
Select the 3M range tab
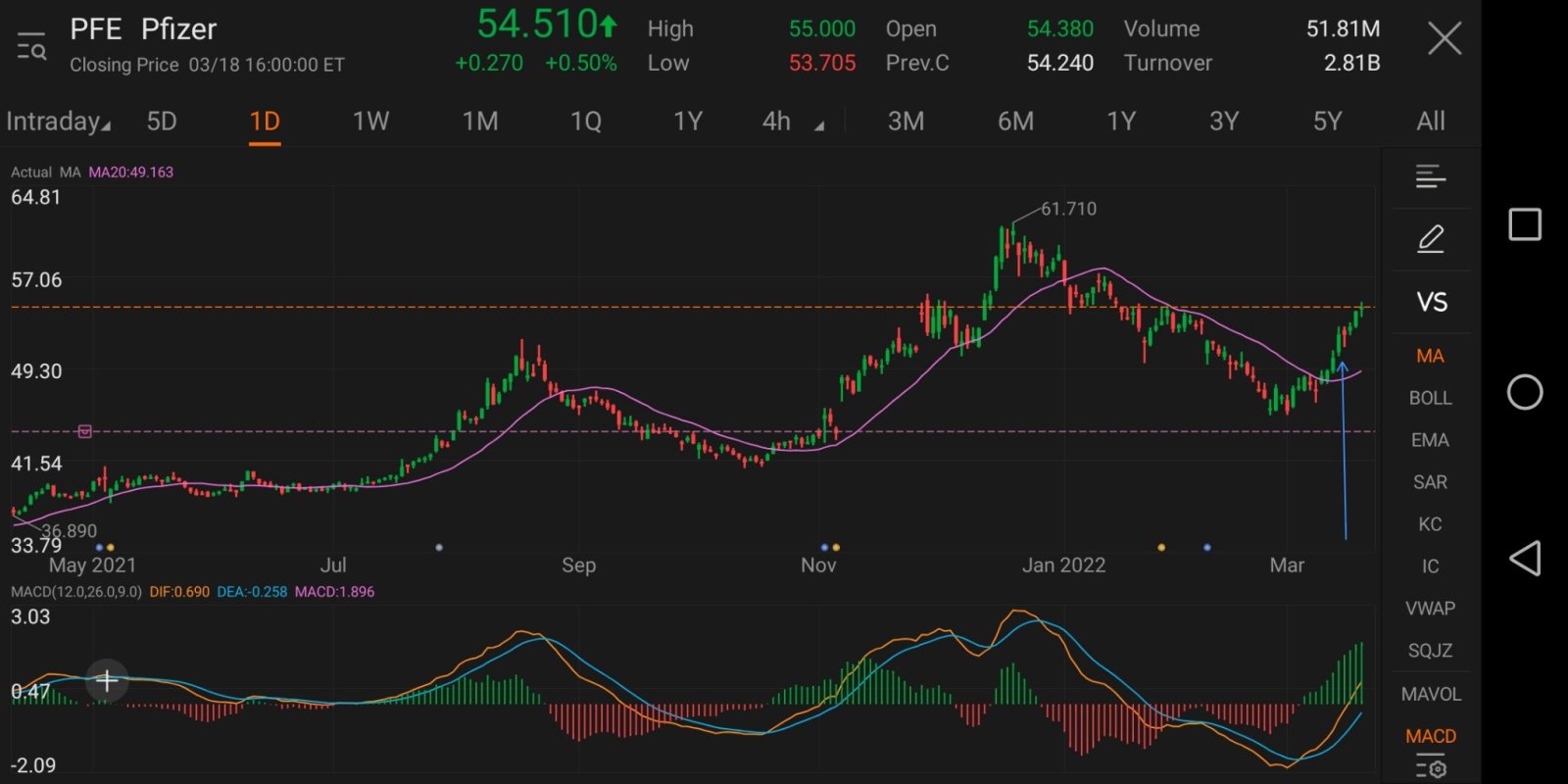(x=906, y=122)
